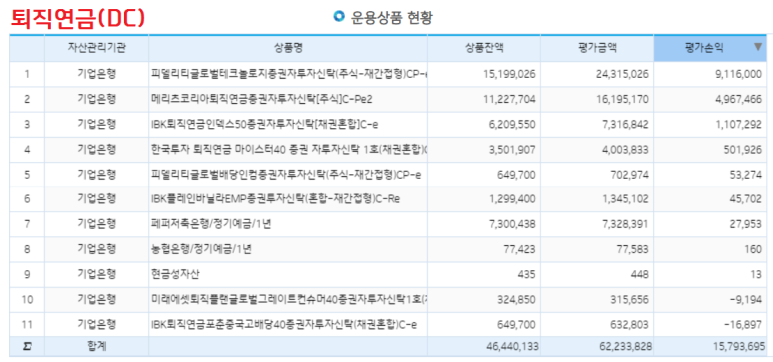Click profit value 160
Viewport: 773px width, 362px height.
[x=753, y=249]
